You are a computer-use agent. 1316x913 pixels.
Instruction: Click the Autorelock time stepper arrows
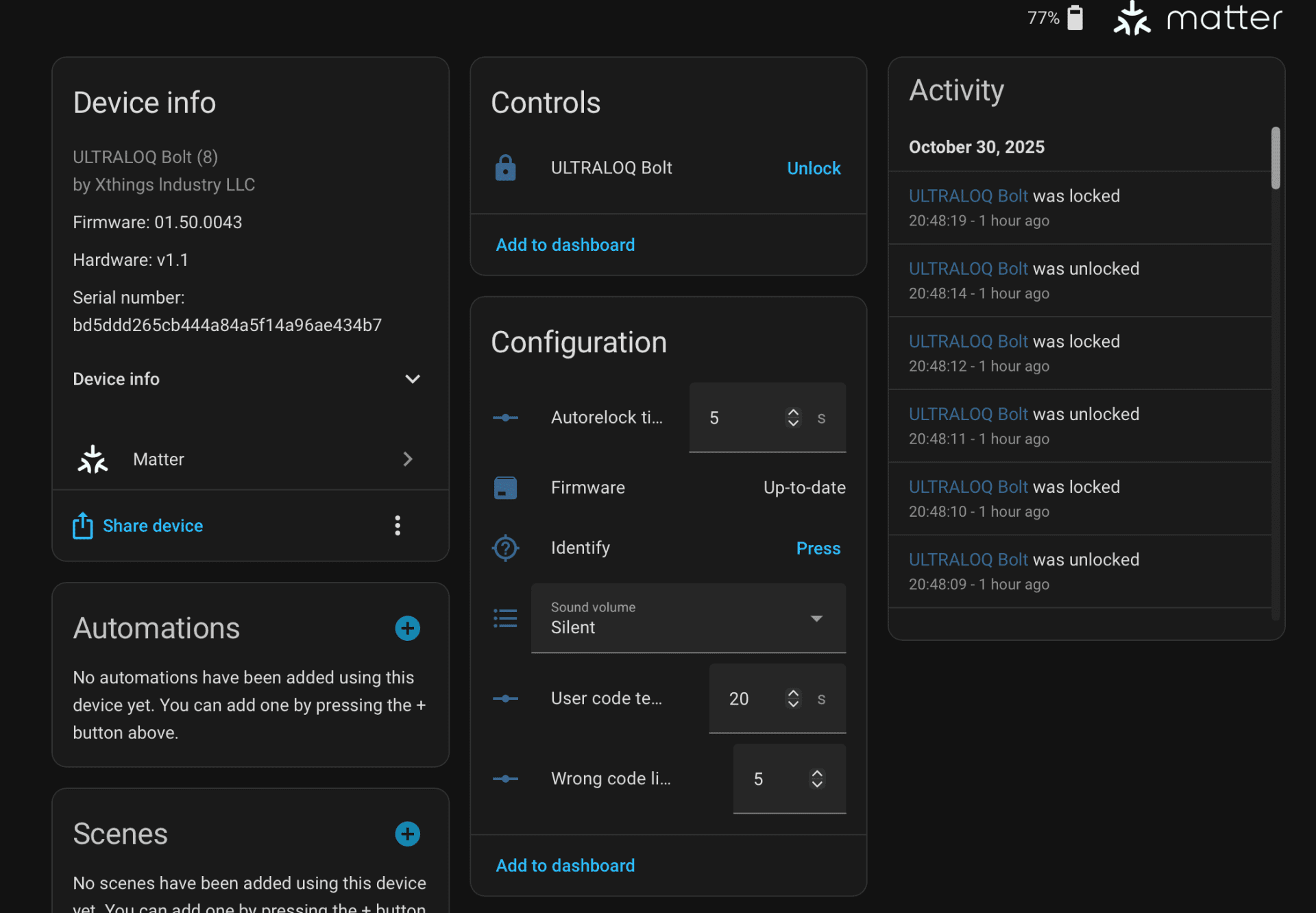point(793,417)
